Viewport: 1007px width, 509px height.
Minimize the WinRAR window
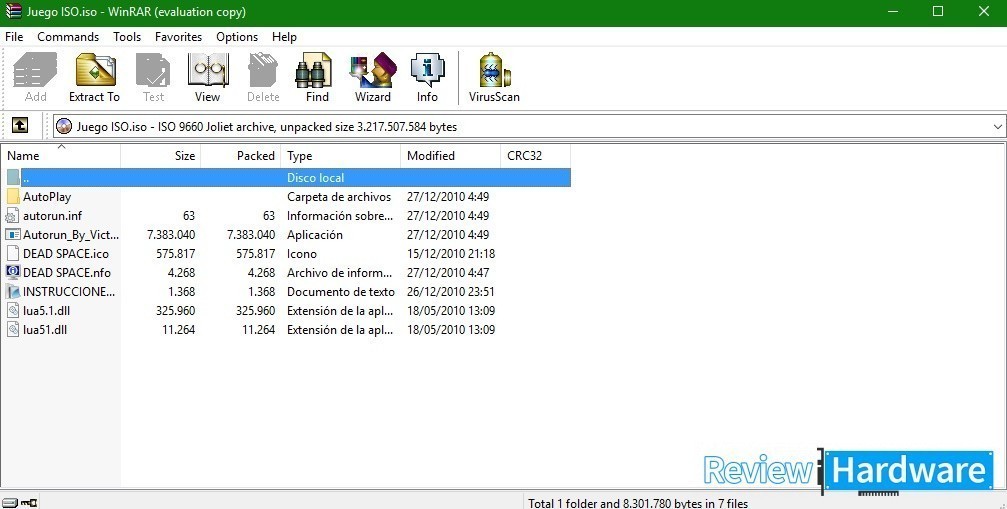coord(893,12)
